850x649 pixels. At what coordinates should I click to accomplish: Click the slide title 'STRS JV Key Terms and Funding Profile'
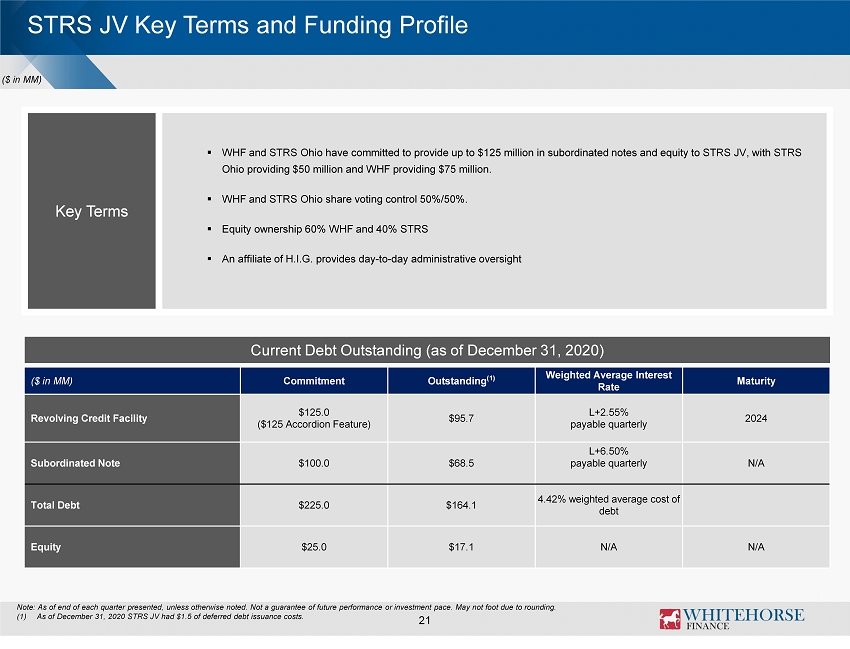point(248,25)
